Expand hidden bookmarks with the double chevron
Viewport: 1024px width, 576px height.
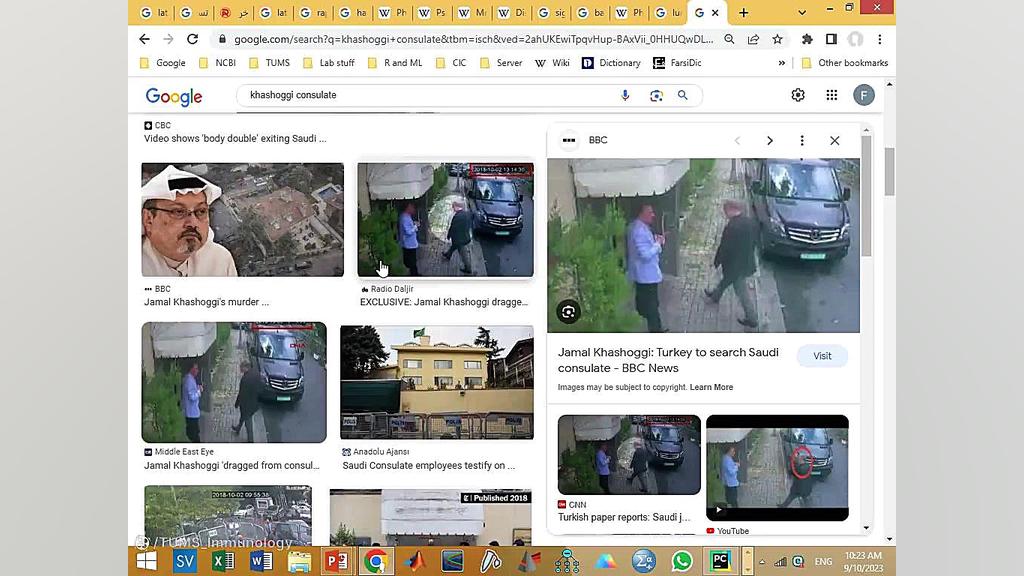click(782, 63)
